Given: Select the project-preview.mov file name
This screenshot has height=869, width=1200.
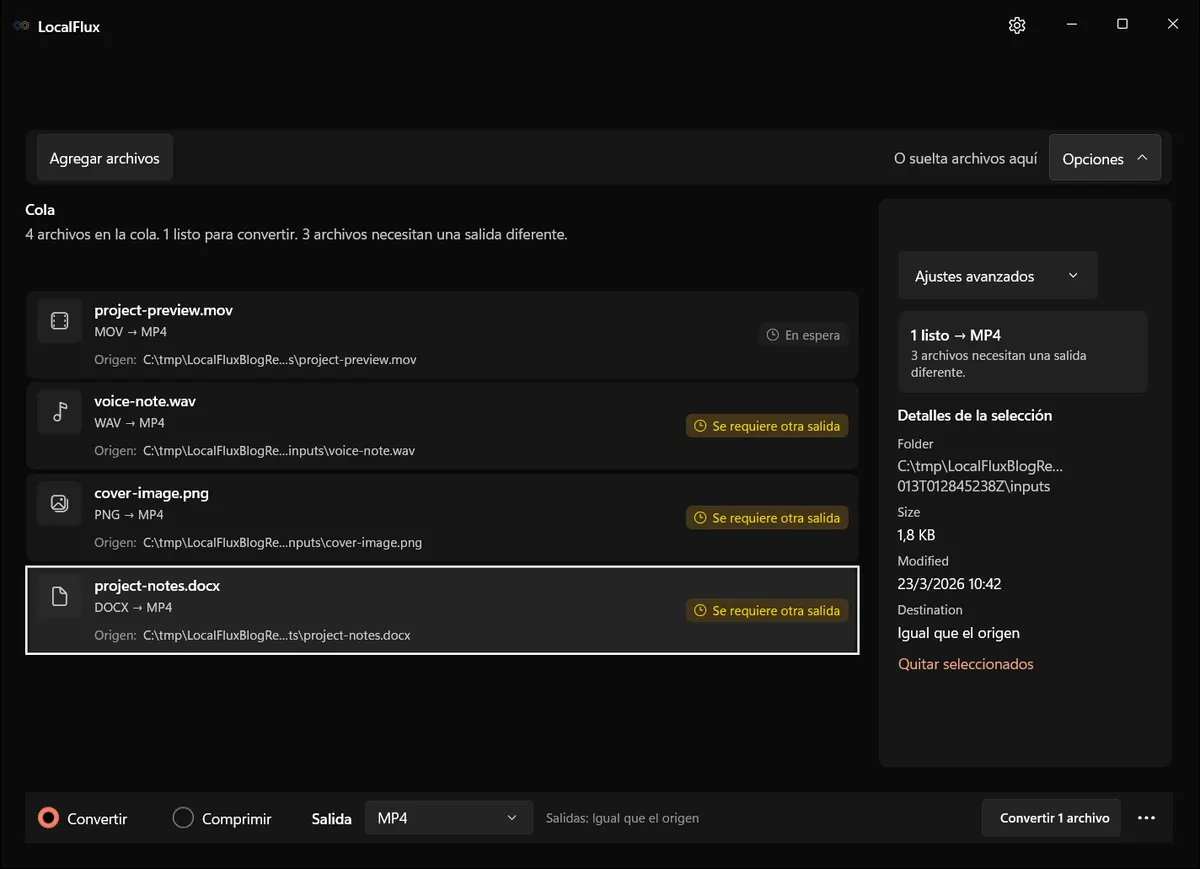Looking at the screenshot, I should point(164,310).
